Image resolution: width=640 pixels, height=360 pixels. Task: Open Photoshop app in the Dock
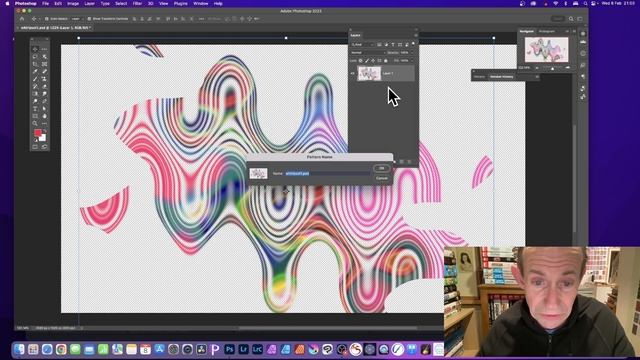click(229, 349)
